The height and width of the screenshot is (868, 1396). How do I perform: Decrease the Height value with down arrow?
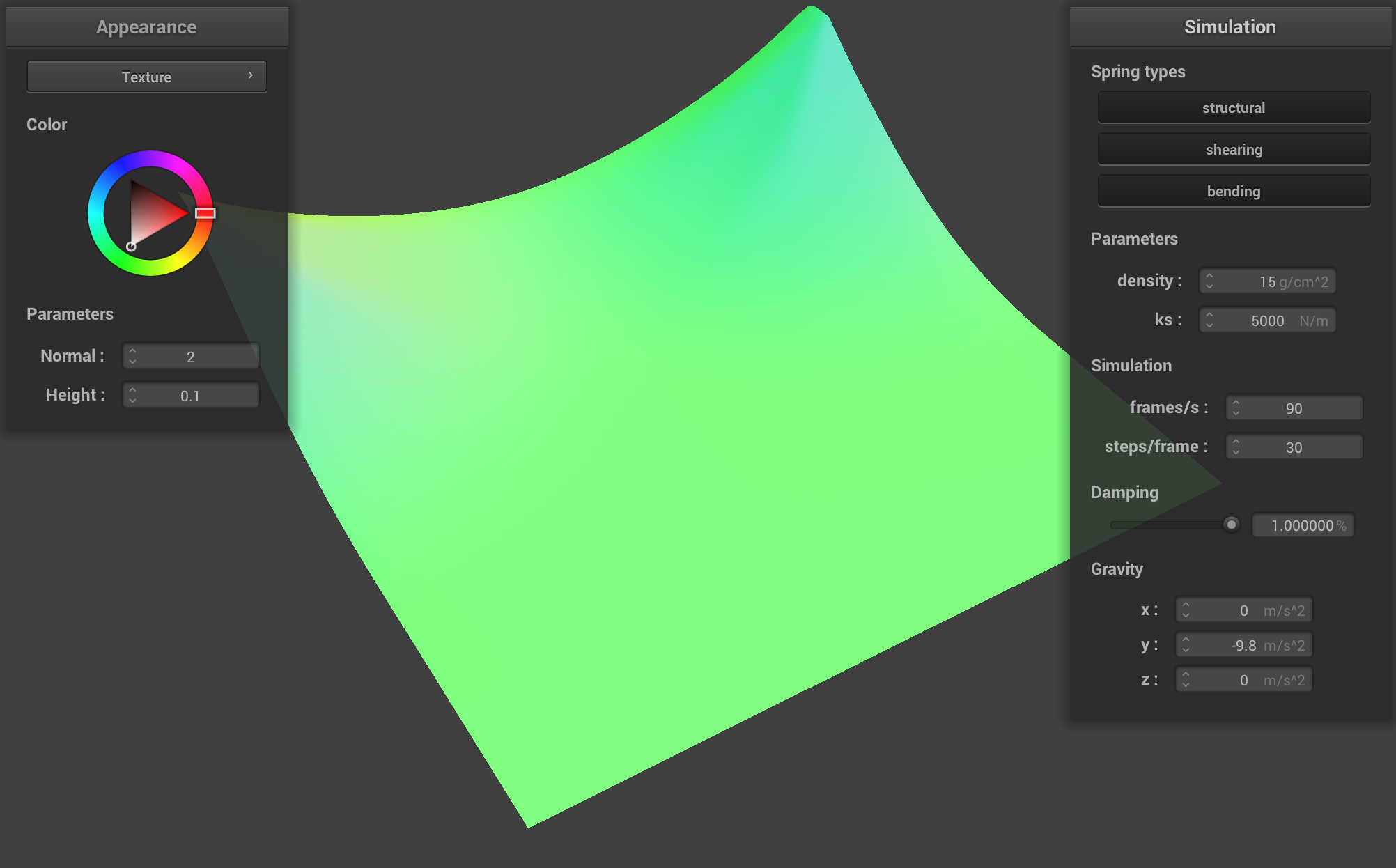pyautogui.click(x=132, y=401)
